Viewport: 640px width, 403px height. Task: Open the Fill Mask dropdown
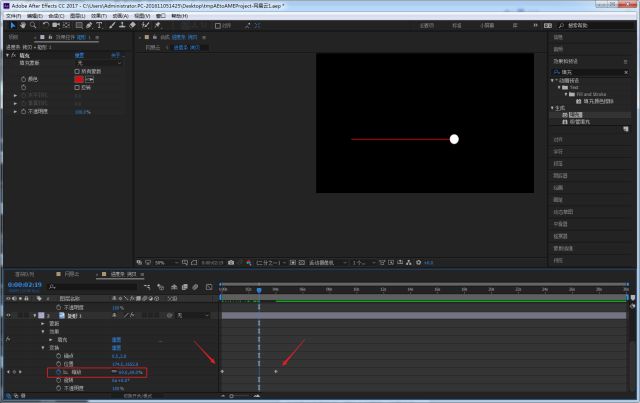99,63
